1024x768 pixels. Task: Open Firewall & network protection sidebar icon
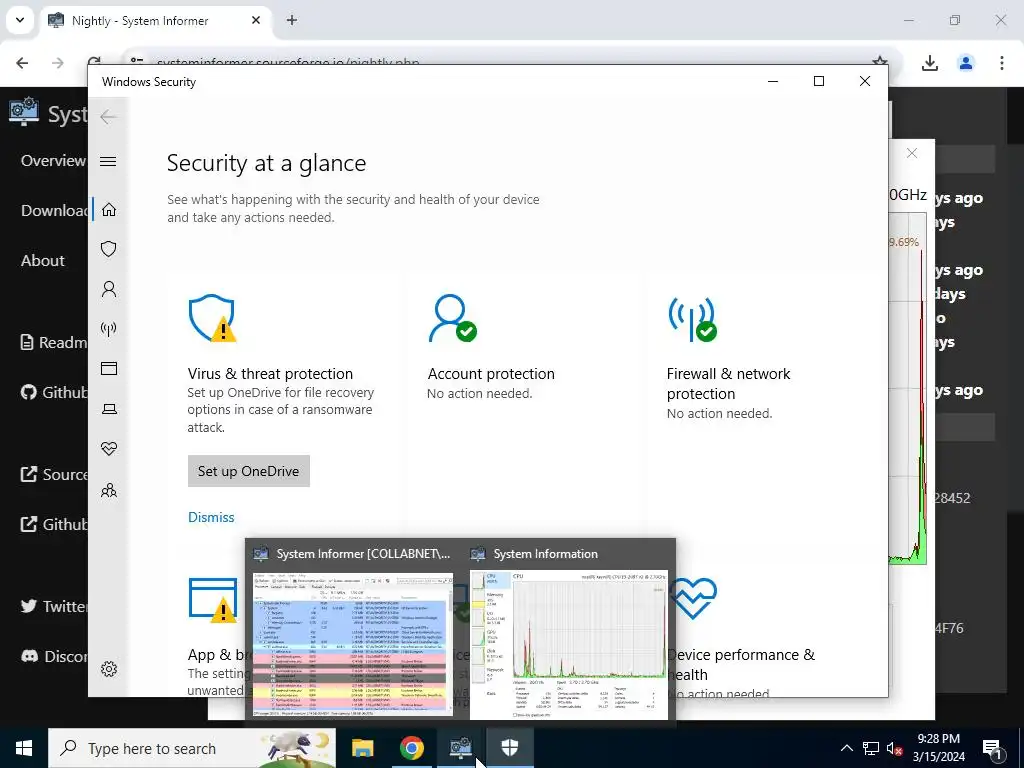pyautogui.click(x=109, y=328)
